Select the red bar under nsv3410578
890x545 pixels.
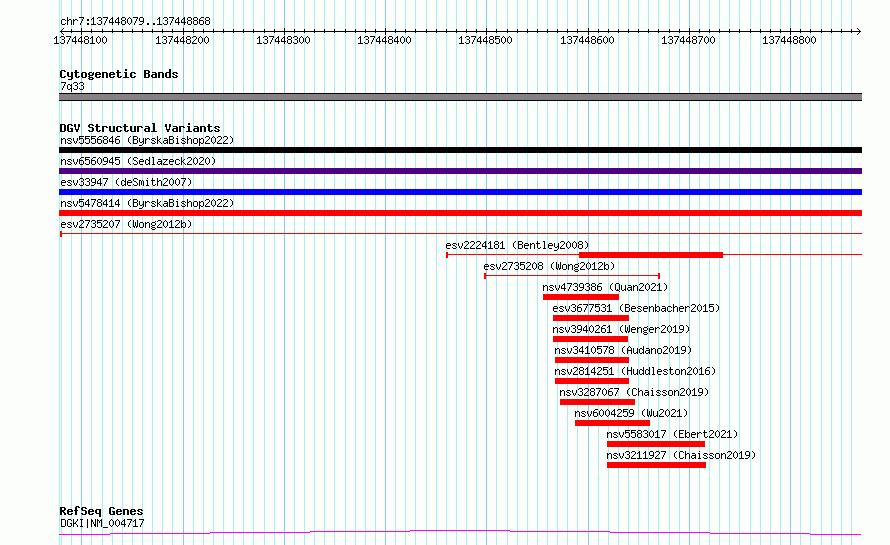click(x=592, y=360)
